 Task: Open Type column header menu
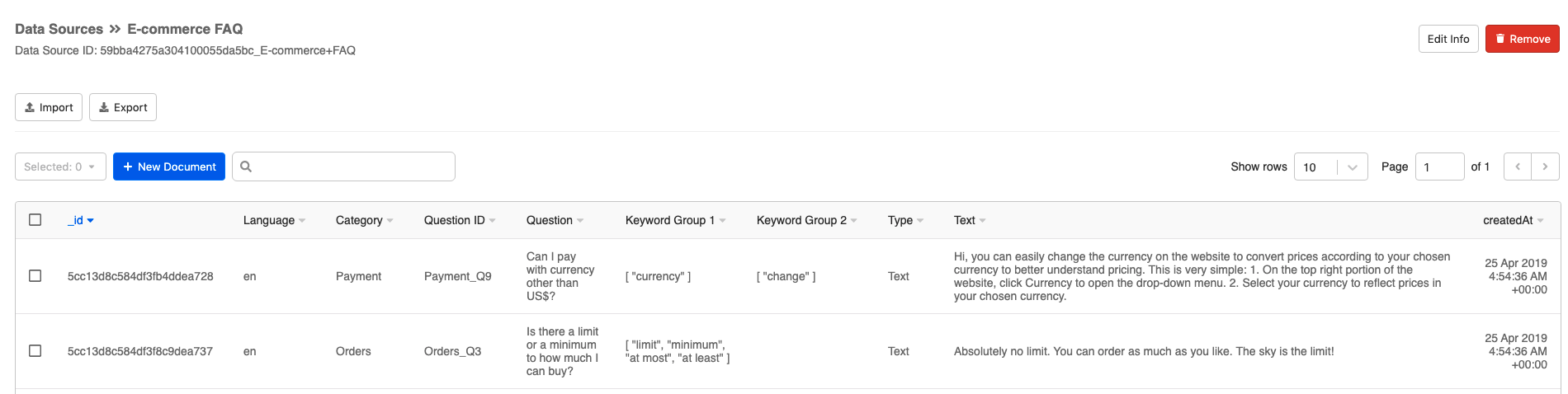pyautogui.click(x=920, y=221)
